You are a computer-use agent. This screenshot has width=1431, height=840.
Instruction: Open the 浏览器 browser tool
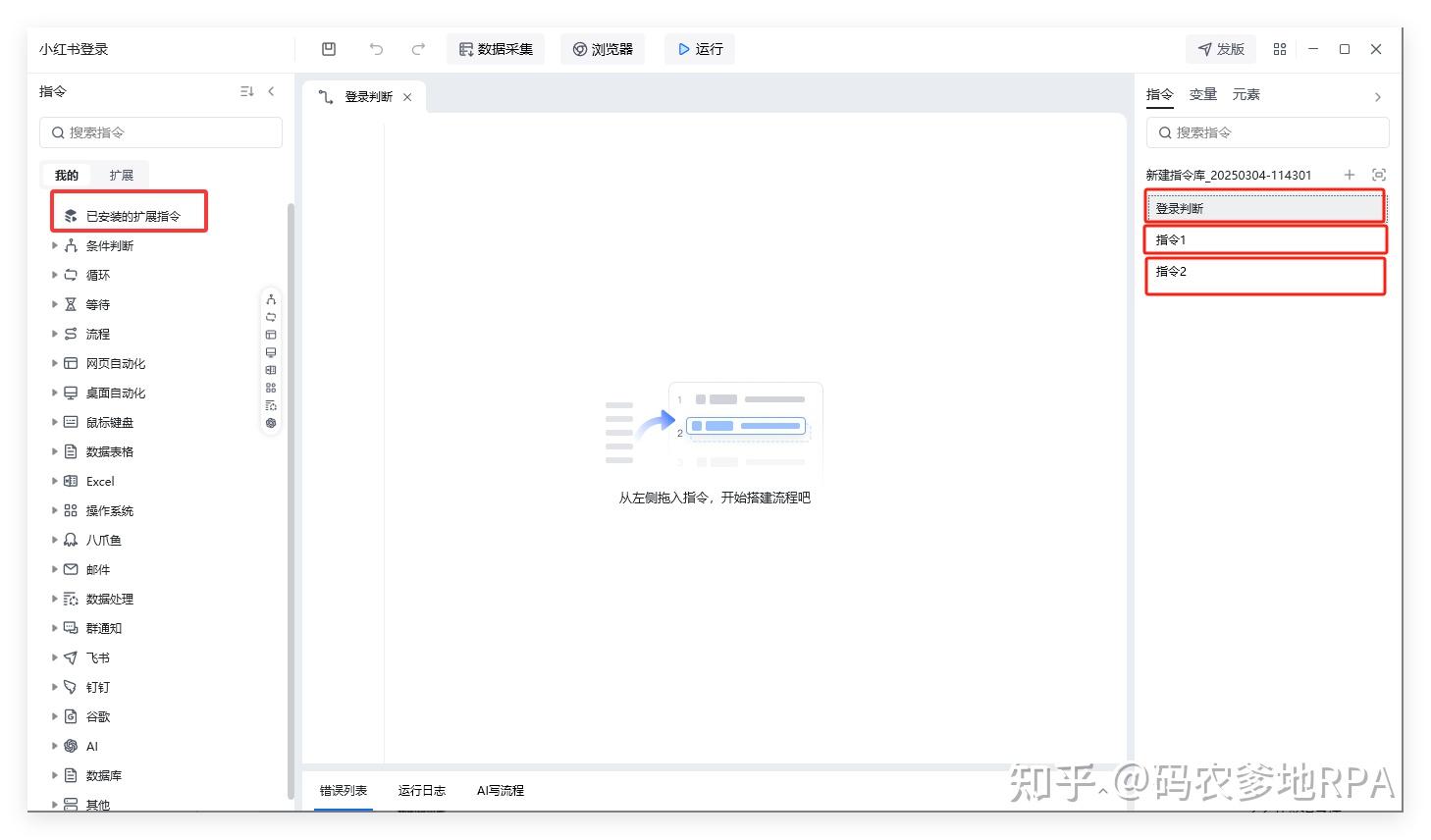pyautogui.click(x=602, y=48)
